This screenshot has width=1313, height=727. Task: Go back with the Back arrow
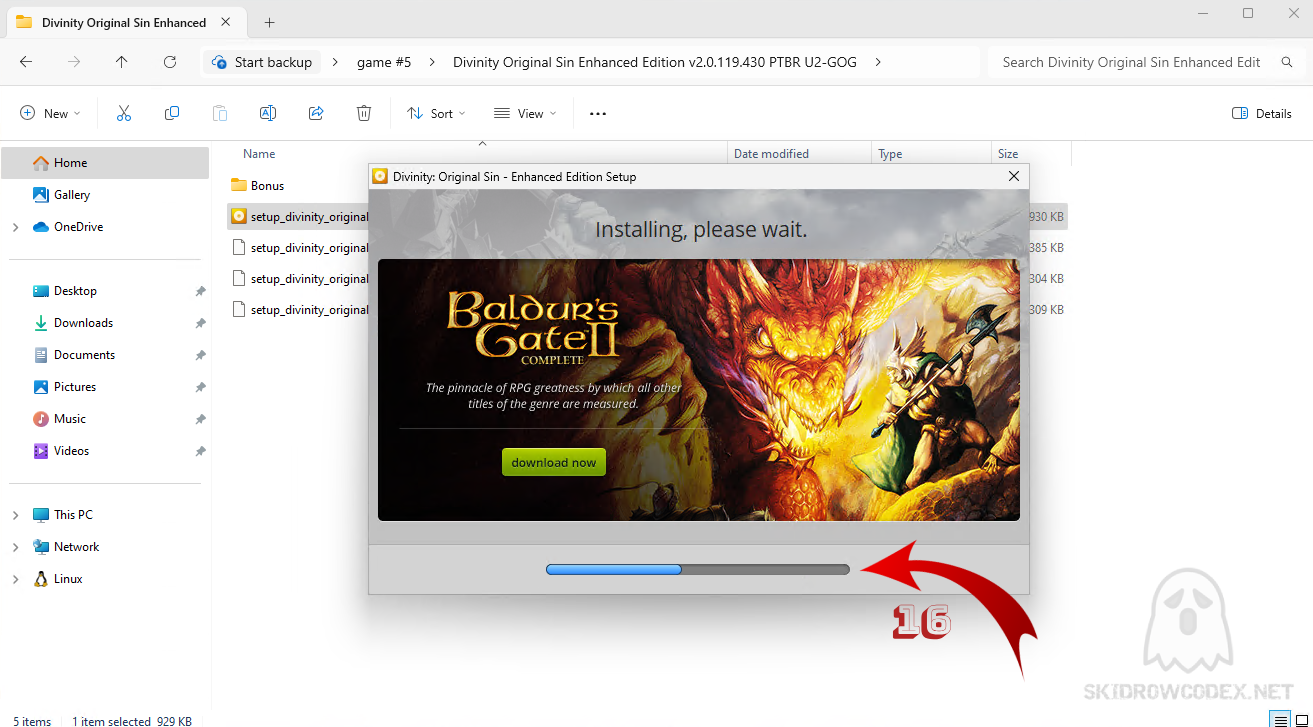[x=26, y=62]
